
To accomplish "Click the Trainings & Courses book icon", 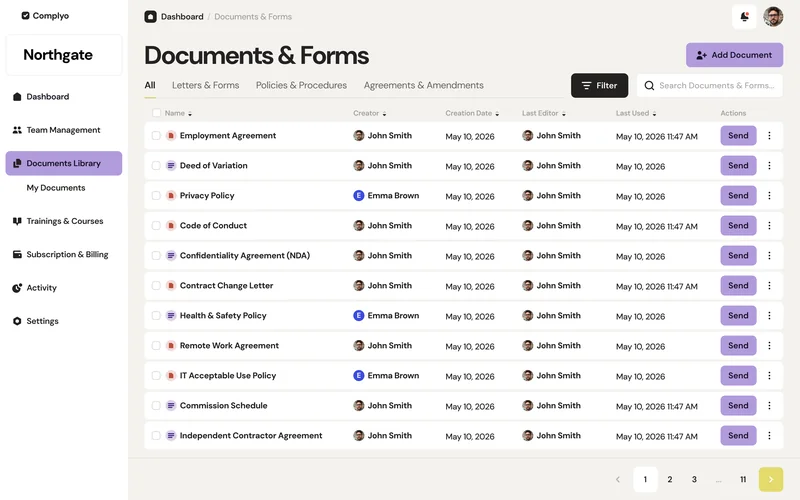I will 17,221.
